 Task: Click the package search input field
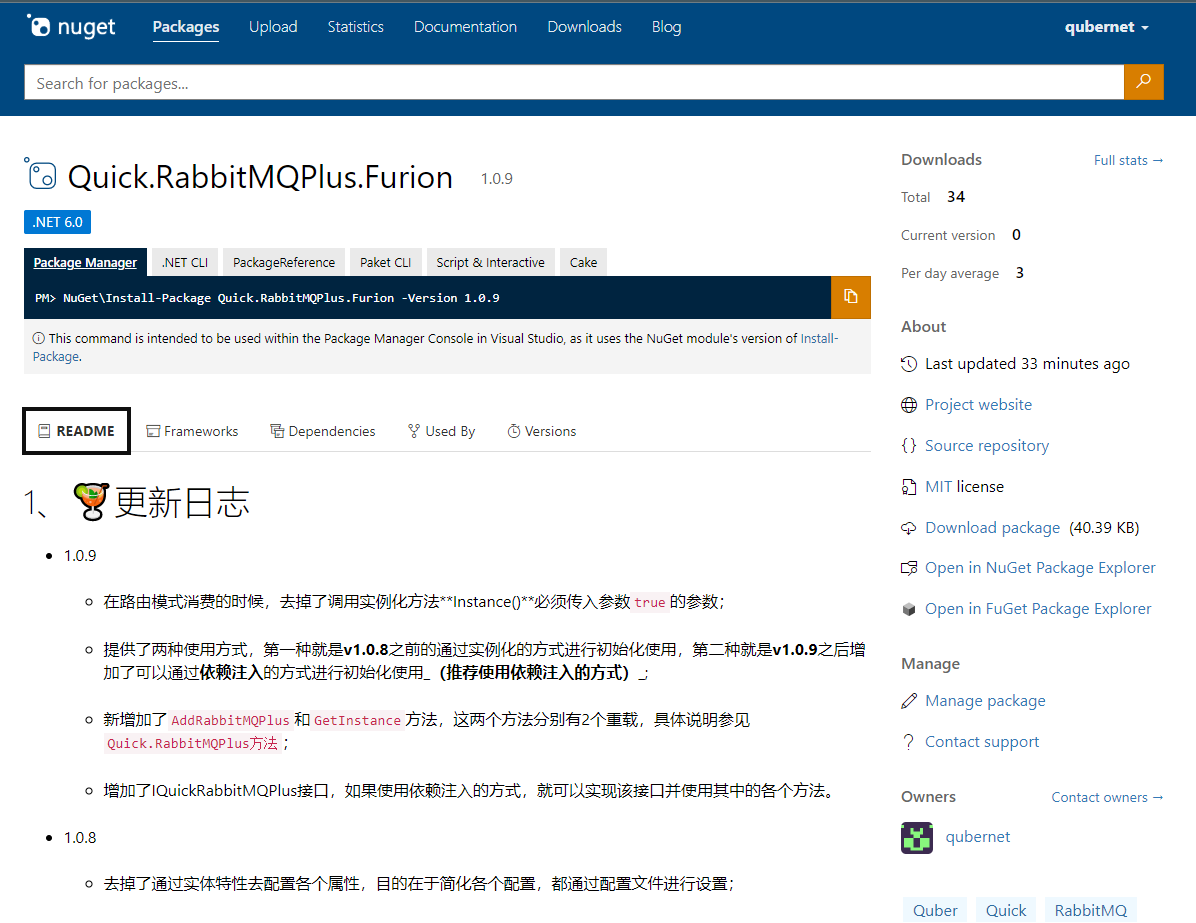pyautogui.click(x=570, y=82)
